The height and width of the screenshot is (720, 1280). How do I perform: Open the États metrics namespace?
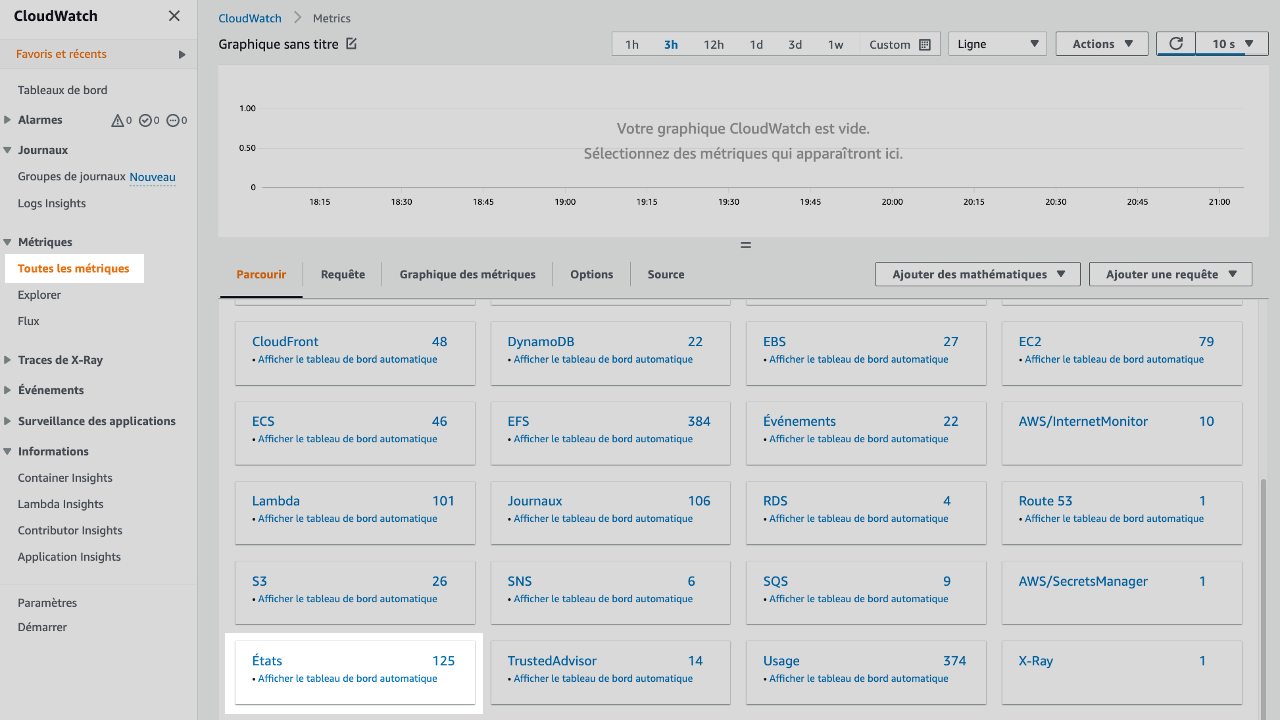click(267, 661)
